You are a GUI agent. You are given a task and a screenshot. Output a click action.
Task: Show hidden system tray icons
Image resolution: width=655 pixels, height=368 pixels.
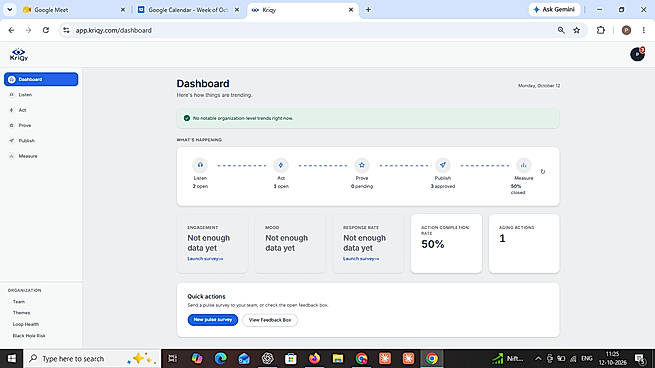(538, 358)
